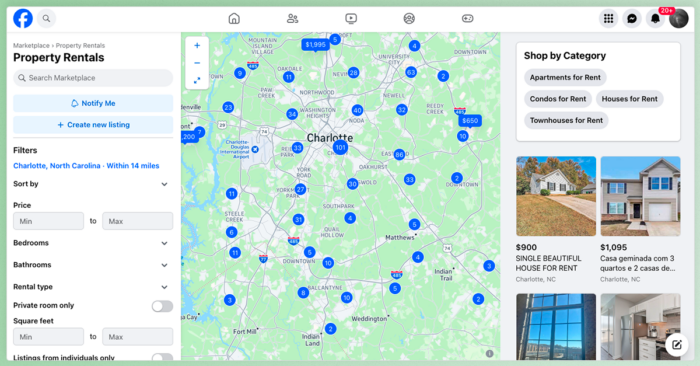Select the 23 listings cluster marker

click(228, 107)
